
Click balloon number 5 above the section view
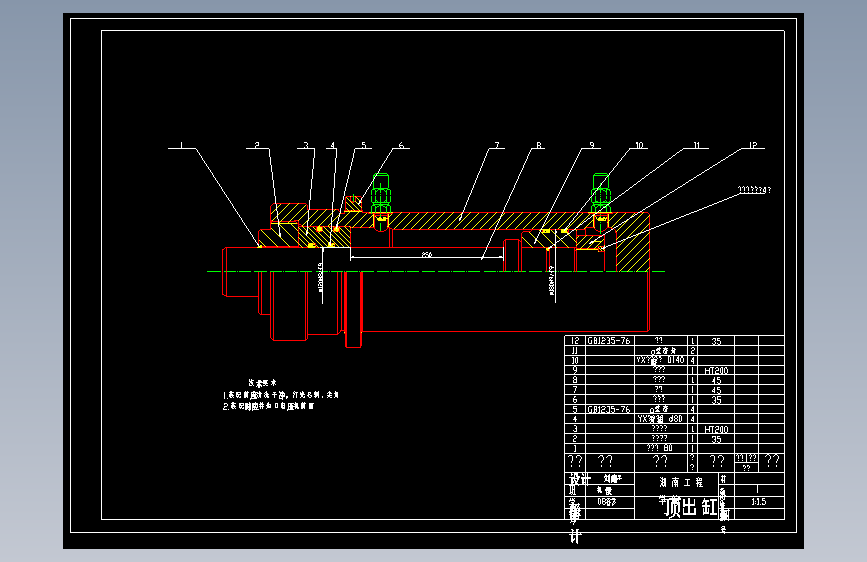363,145
